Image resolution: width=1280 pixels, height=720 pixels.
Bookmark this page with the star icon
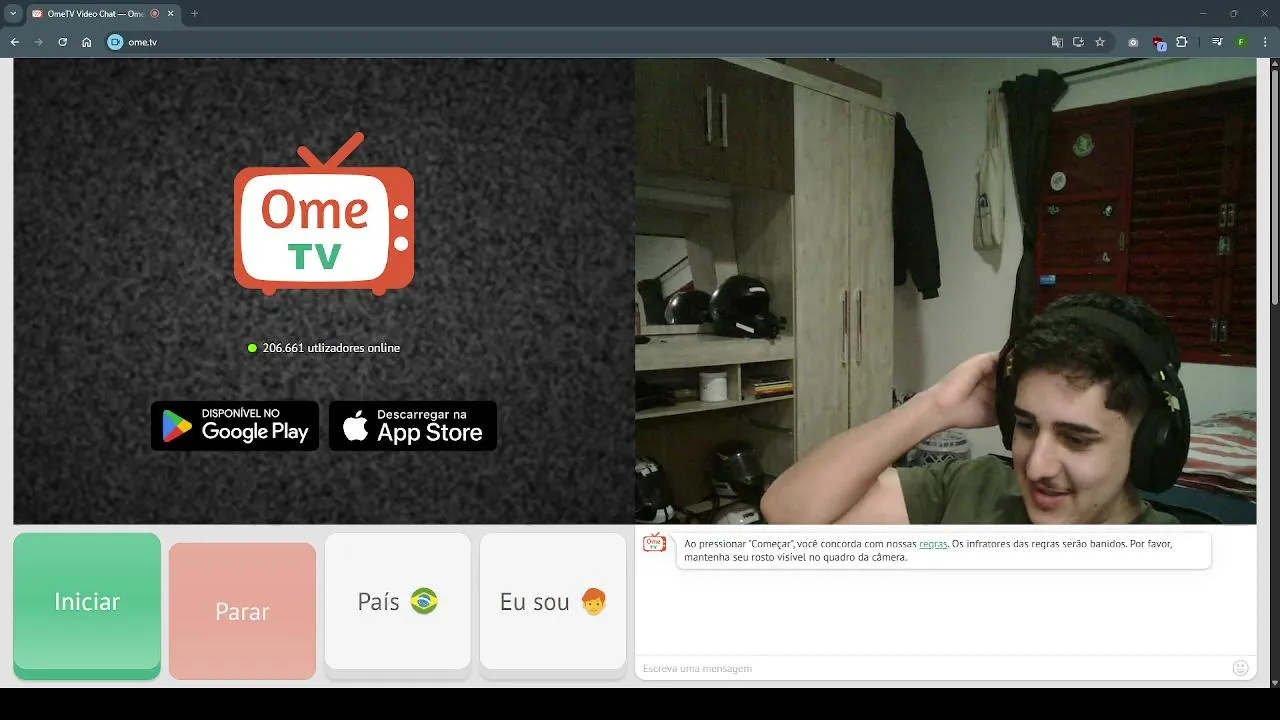point(1100,42)
